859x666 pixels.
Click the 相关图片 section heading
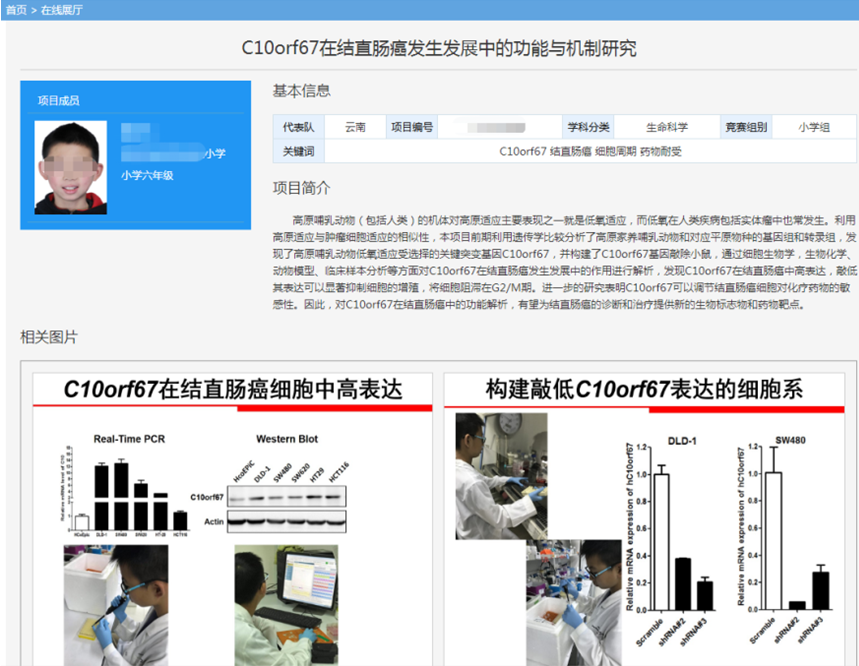pos(49,338)
